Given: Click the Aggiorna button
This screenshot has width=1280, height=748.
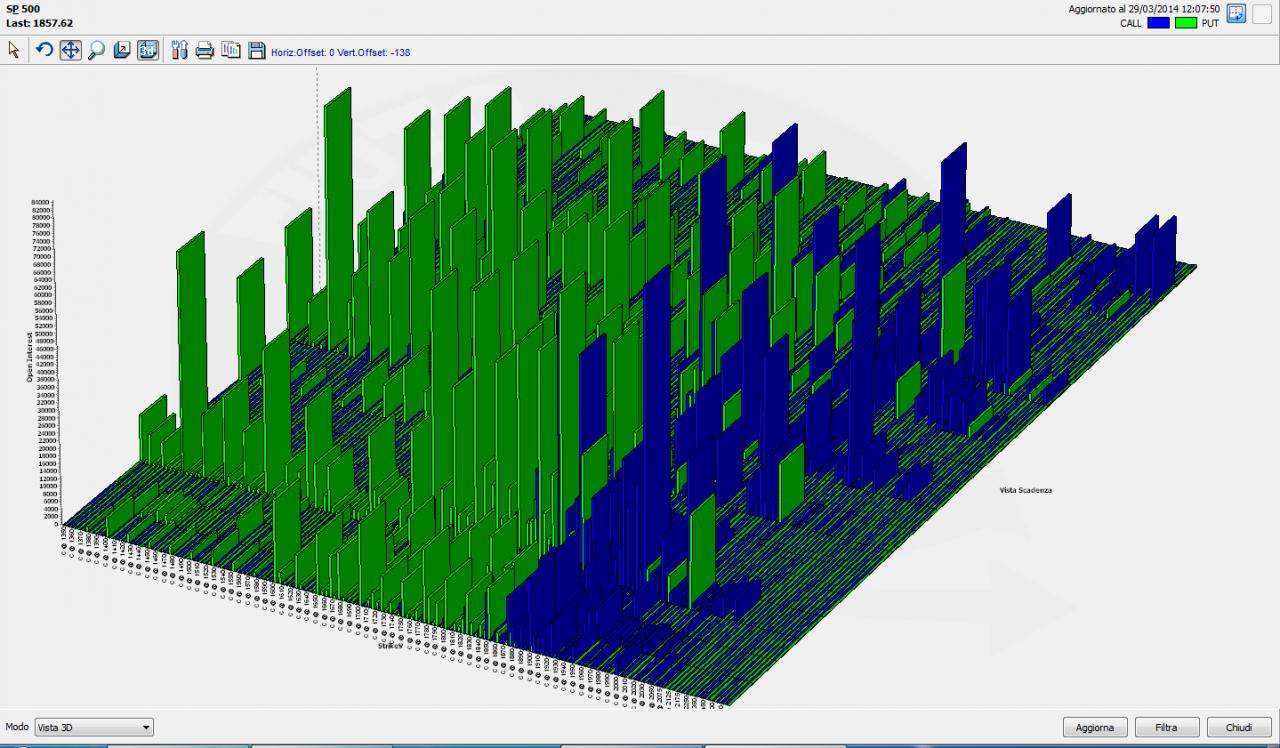Looking at the screenshot, I should [x=1096, y=727].
